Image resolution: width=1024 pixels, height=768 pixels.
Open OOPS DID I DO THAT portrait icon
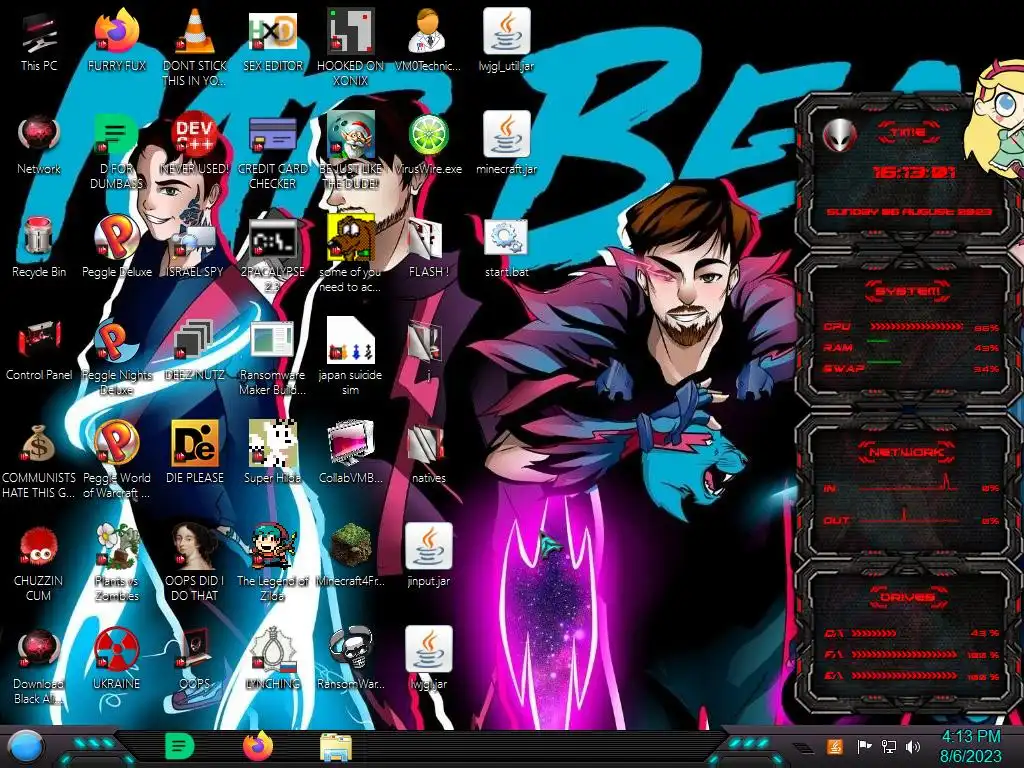[195, 564]
